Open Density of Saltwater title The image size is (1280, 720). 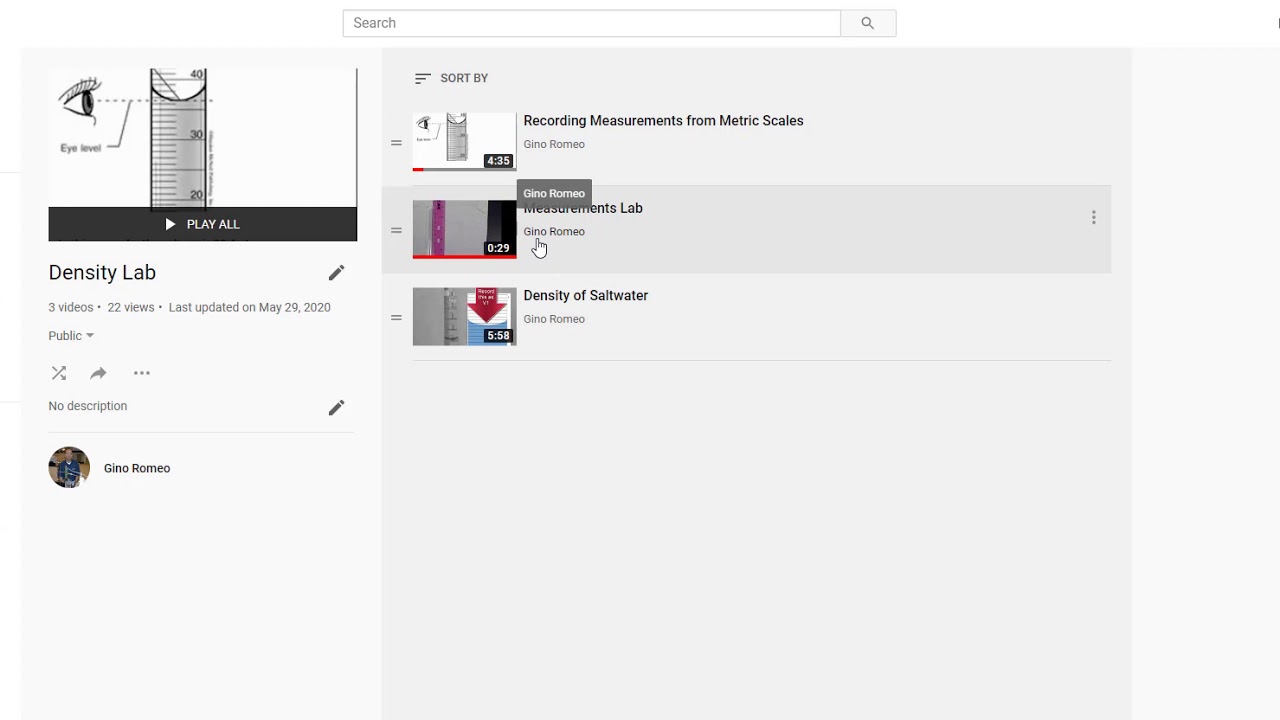tap(586, 296)
